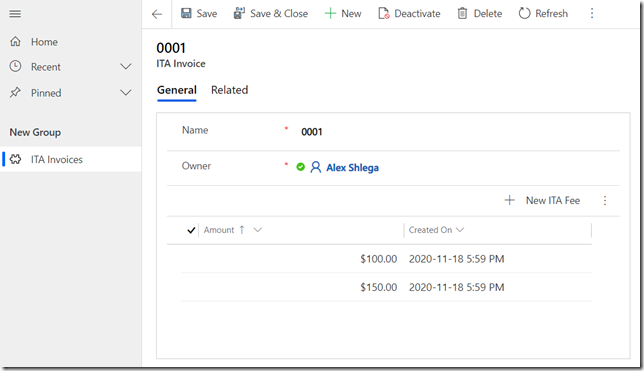Open the Created On column dropdown

tap(460, 230)
